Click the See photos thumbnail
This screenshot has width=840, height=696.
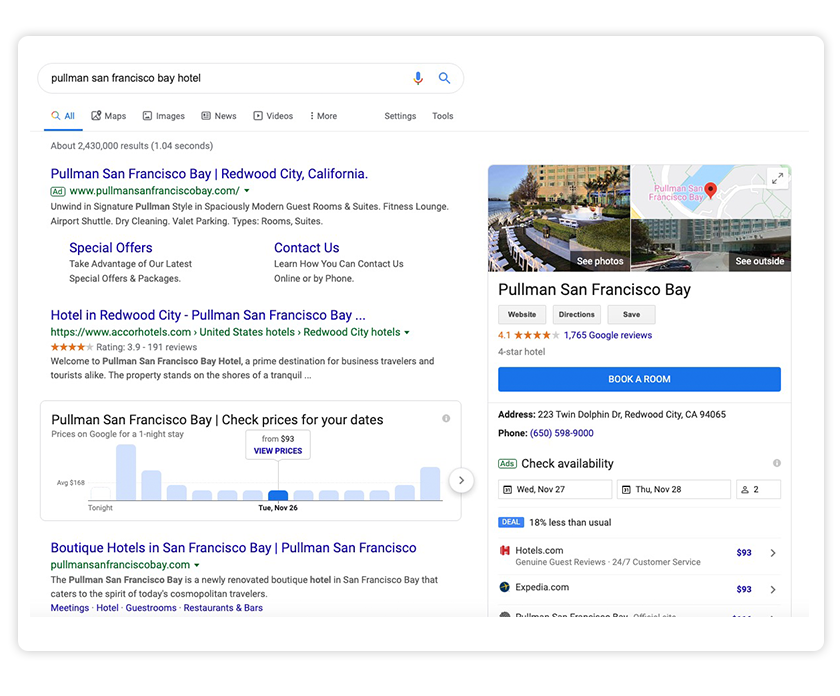559,218
